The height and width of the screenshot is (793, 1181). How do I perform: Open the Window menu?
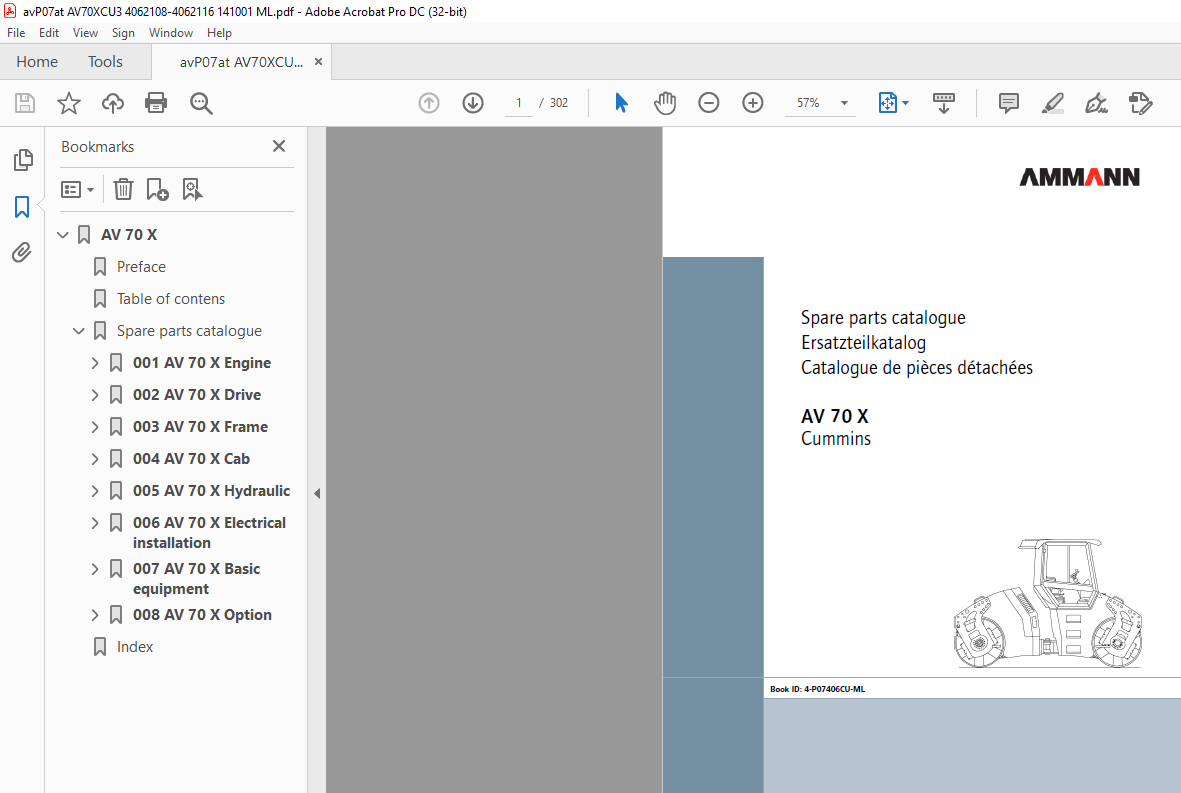[170, 33]
